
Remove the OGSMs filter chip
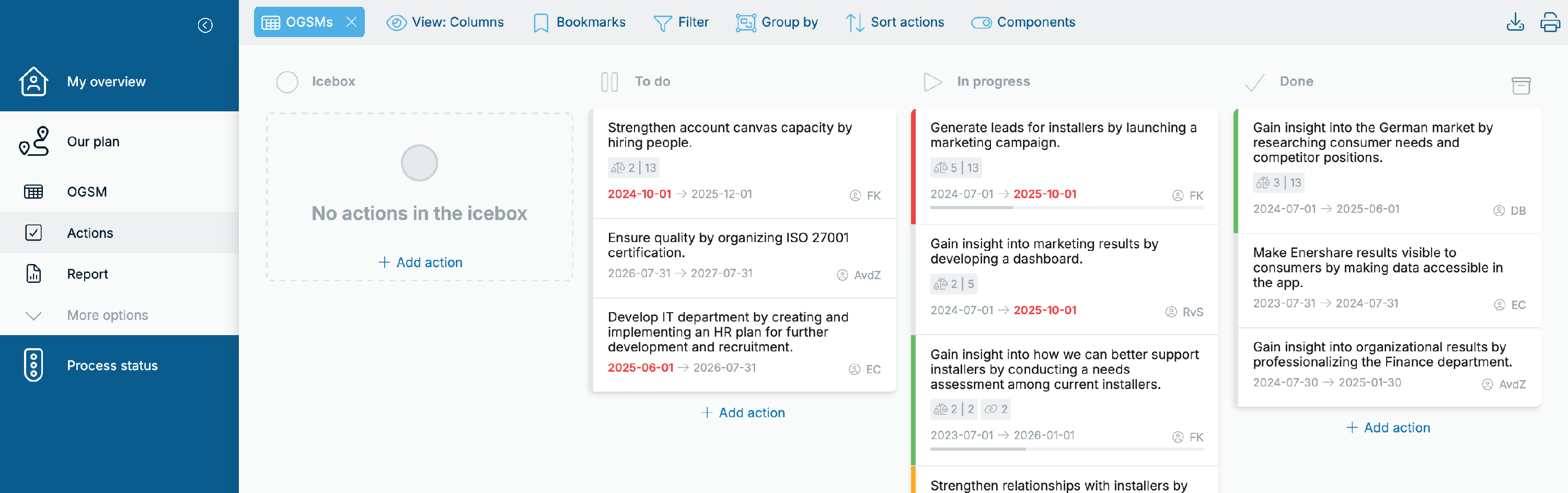[351, 22]
